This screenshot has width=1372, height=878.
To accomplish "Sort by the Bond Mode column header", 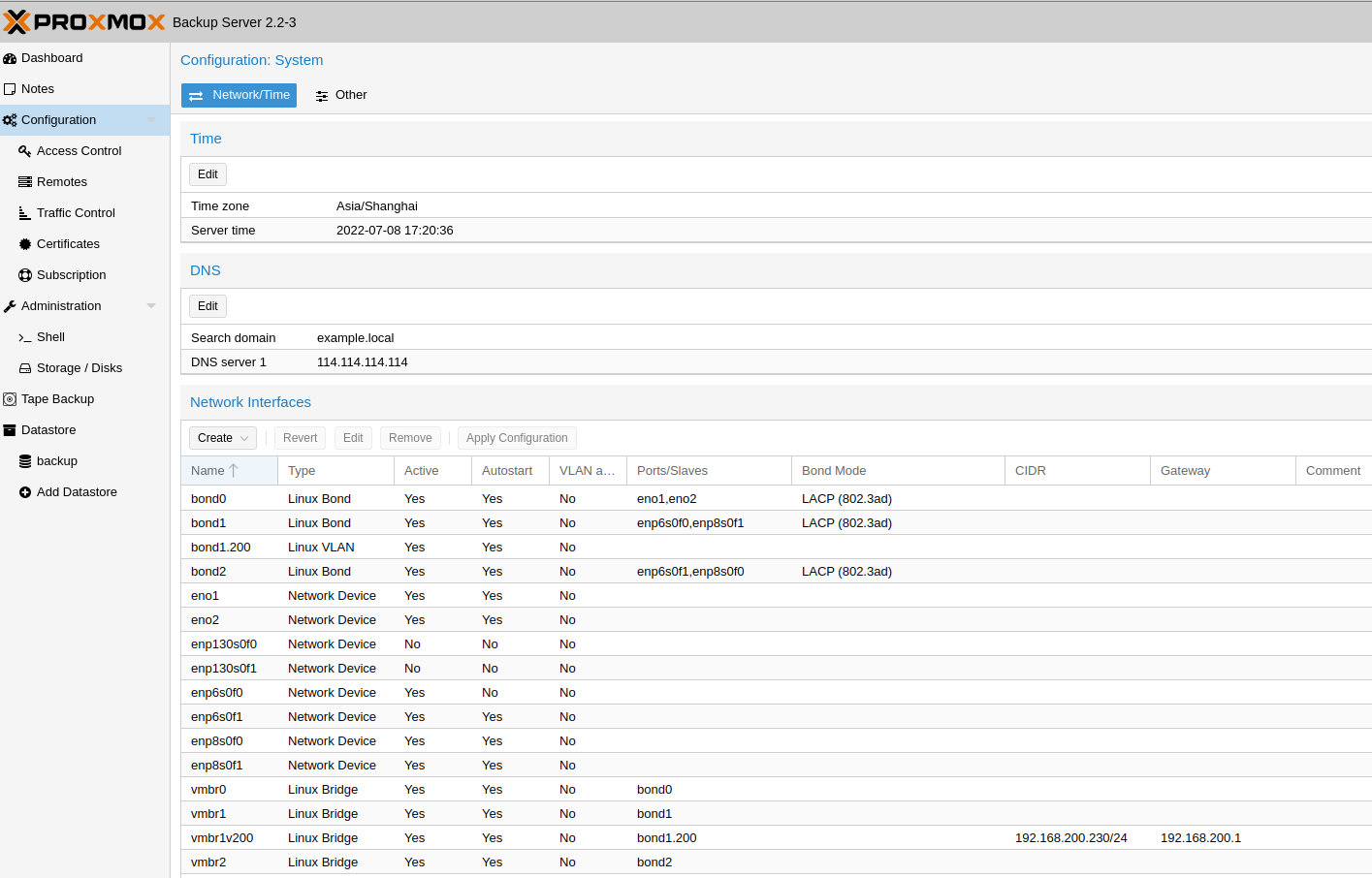I will (x=898, y=471).
